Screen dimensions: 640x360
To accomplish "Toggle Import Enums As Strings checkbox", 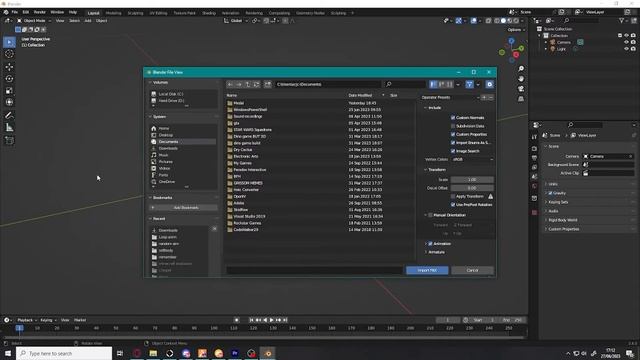I will [x=453, y=143].
